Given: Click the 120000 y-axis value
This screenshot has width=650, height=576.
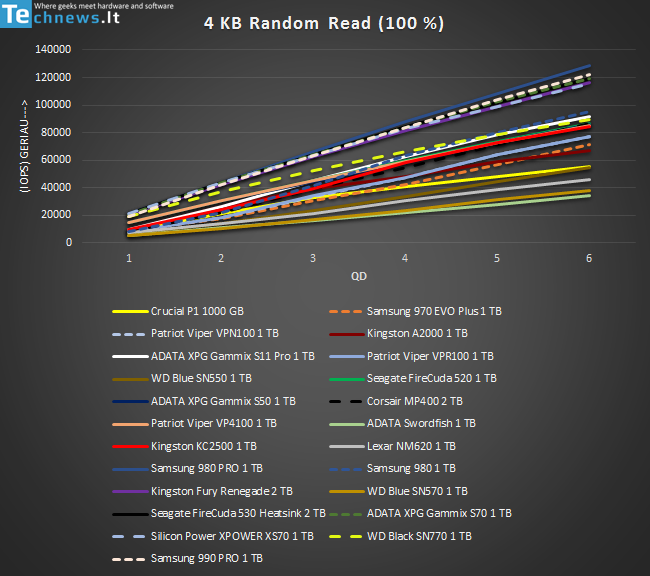Looking at the screenshot, I should tap(53, 77).
